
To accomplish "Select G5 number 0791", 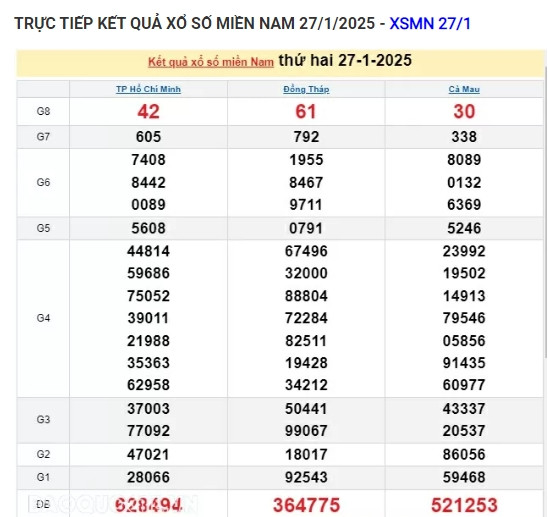I will pos(306,228).
